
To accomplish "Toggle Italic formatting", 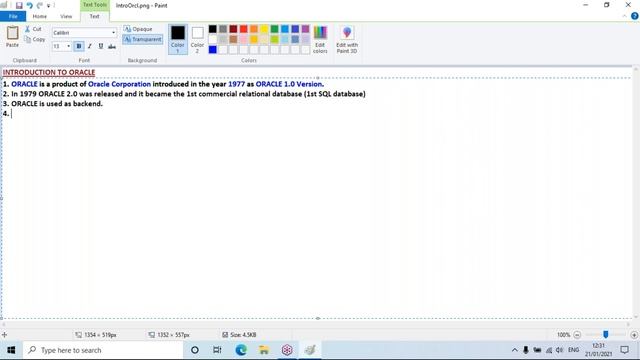I will [89, 46].
